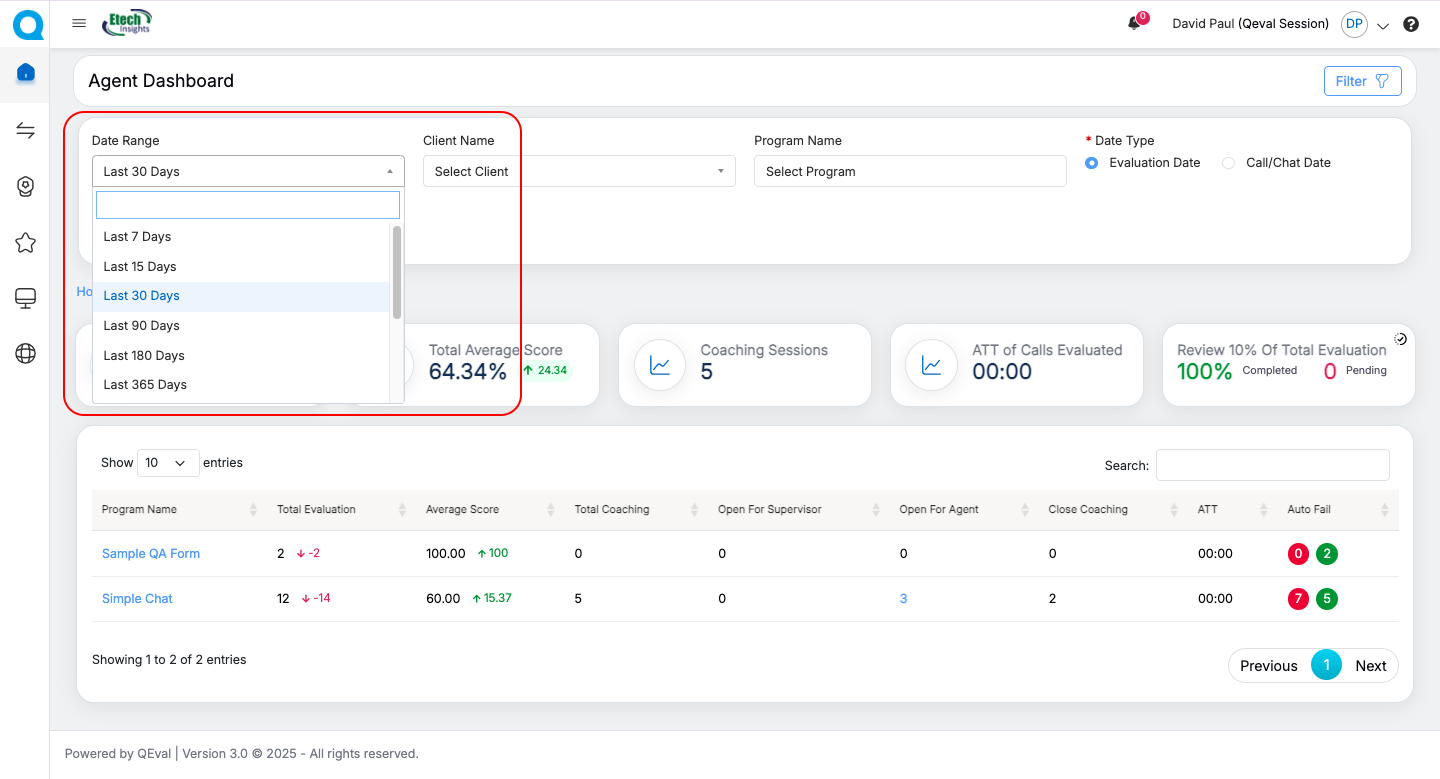1440x779 pixels.
Task: Click the swap arrows sidebar icon
Action: [x=26, y=131]
